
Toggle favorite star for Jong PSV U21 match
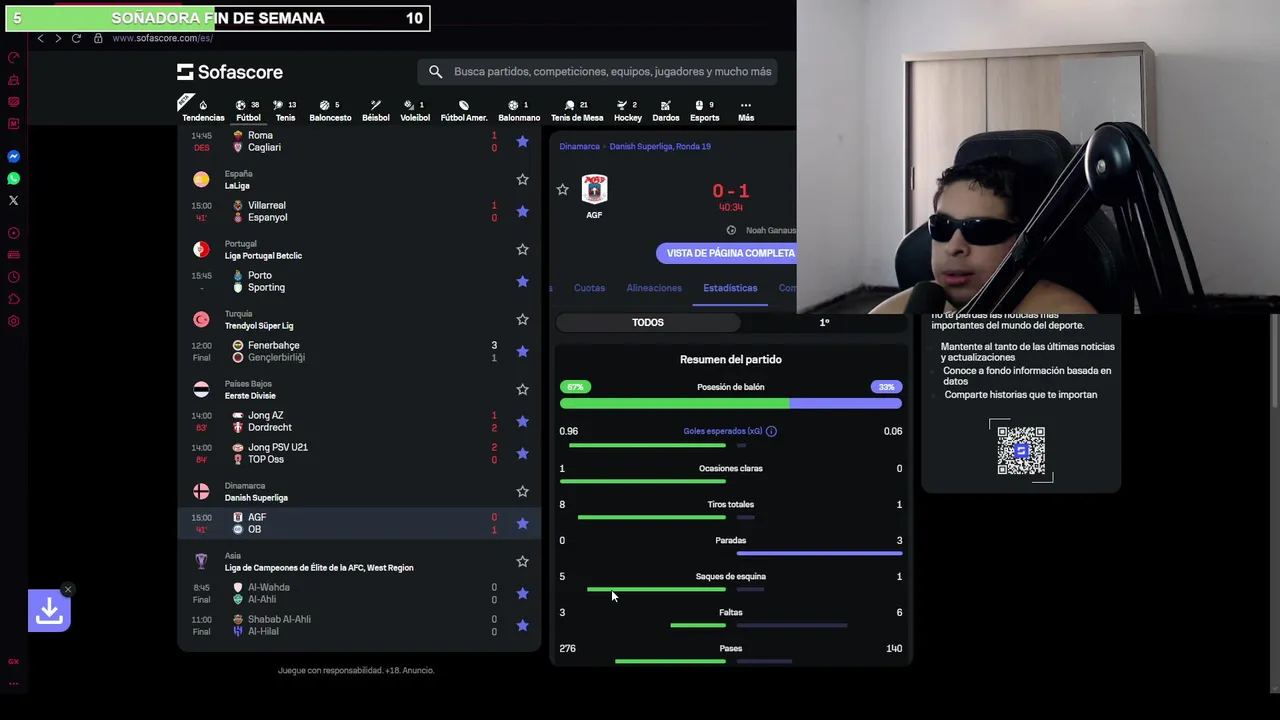pos(522,453)
